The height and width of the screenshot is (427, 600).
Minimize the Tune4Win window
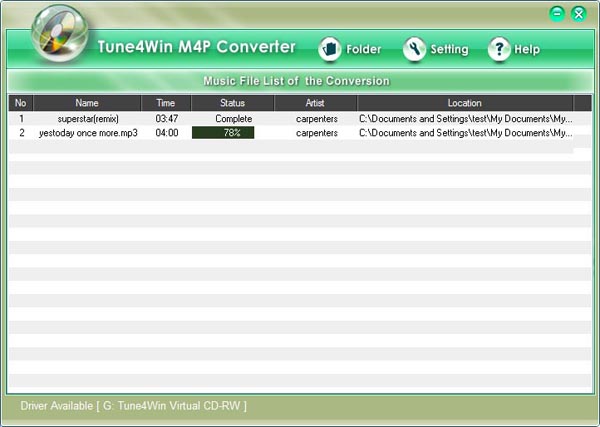pyautogui.click(x=557, y=14)
